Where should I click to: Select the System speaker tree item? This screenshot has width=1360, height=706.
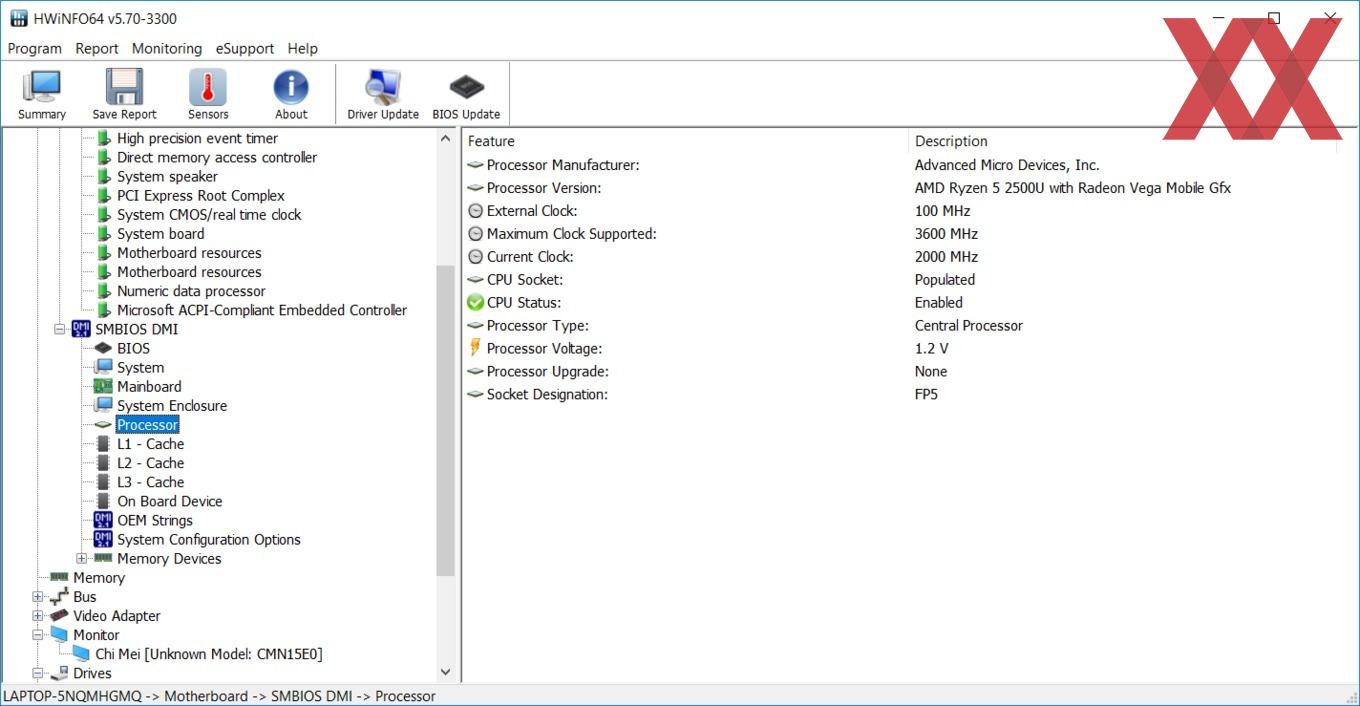tap(167, 176)
